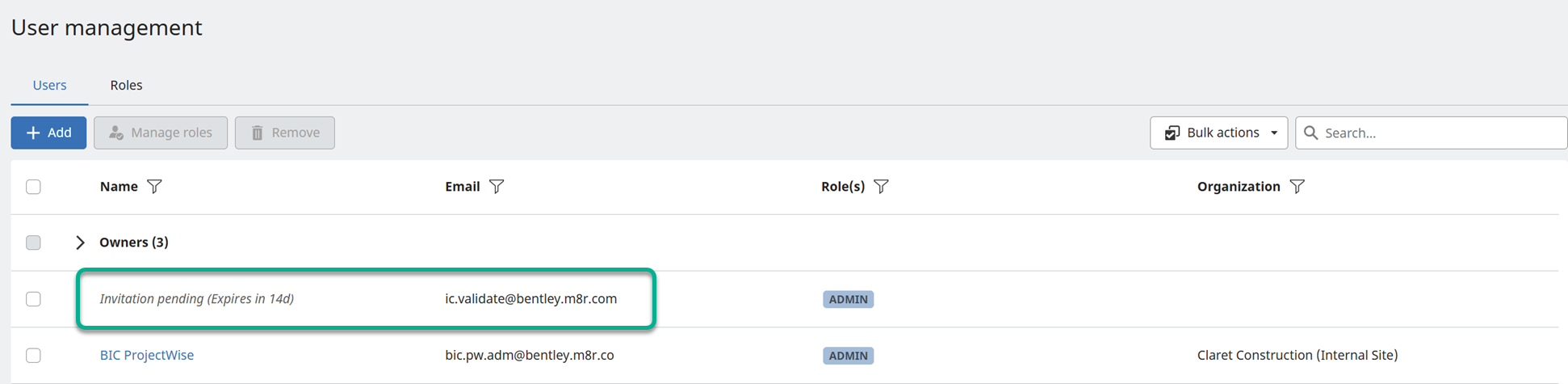The width and height of the screenshot is (1568, 384).
Task: Click the Bulk actions icon
Action: [x=1172, y=133]
